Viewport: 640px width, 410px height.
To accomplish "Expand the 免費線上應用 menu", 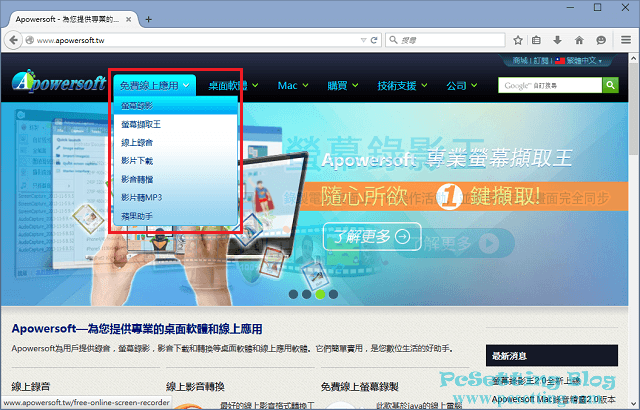I will [155, 85].
